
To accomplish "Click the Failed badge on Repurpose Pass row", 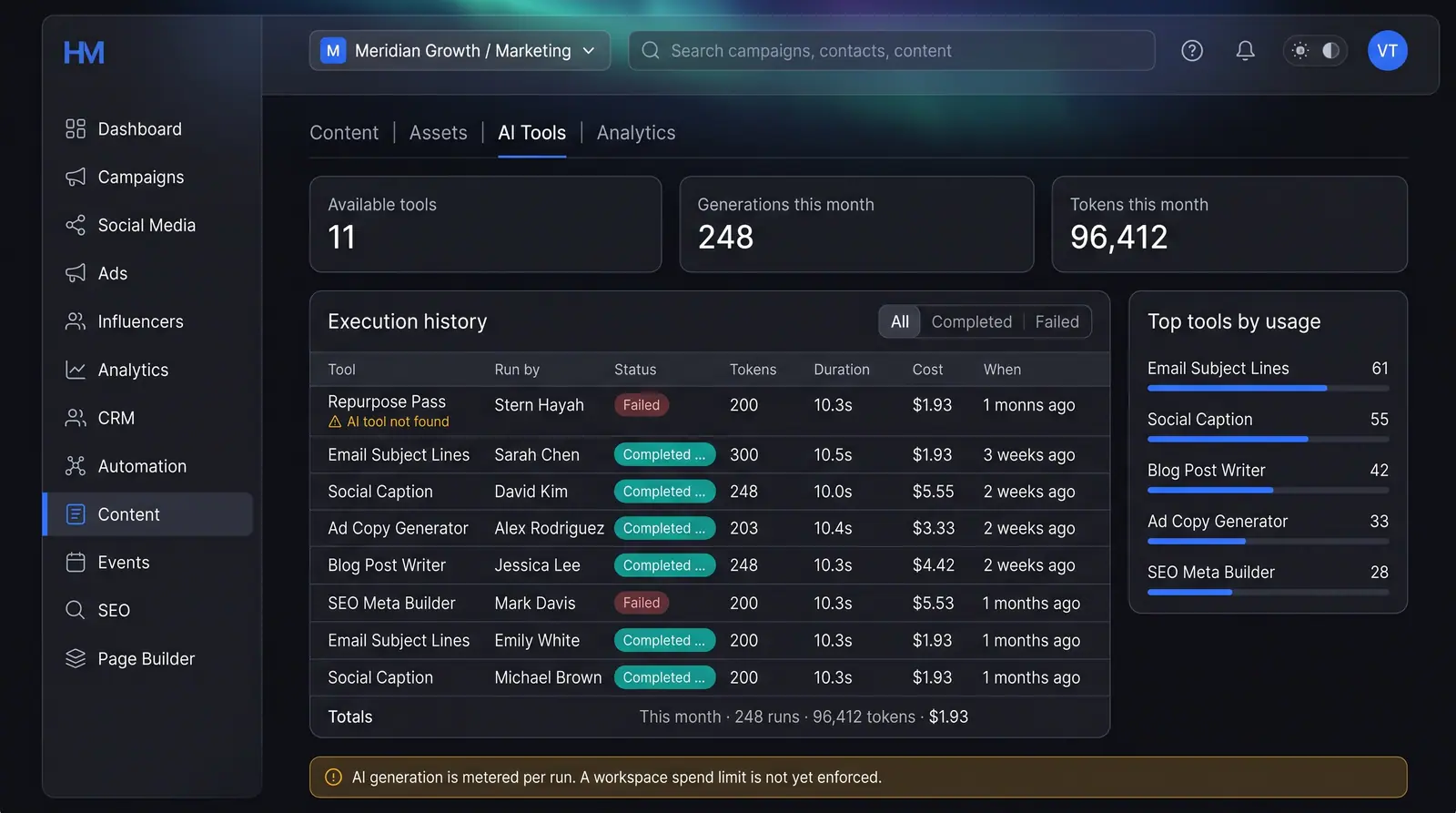I will pyautogui.click(x=642, y=405).
